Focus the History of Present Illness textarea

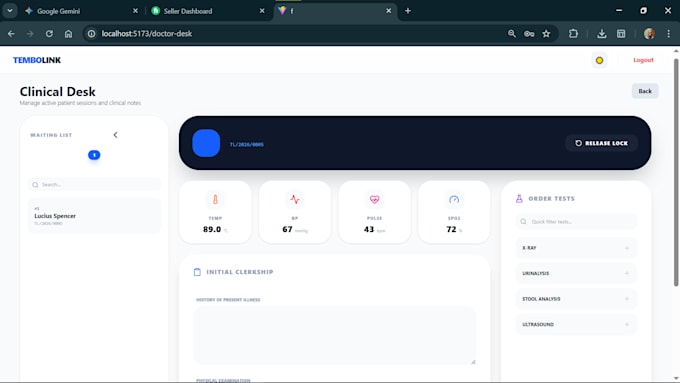(x=335, y=335)
